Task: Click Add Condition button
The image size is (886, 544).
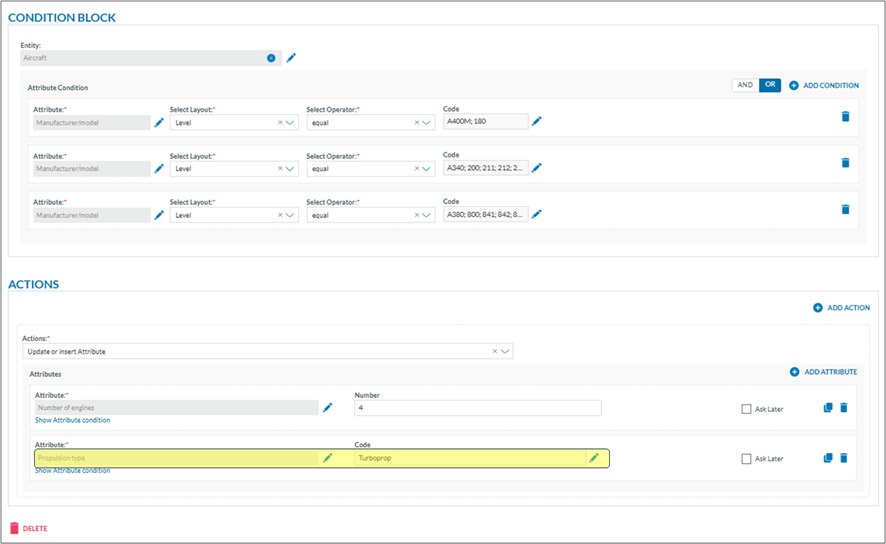Action: pos(824,86)
